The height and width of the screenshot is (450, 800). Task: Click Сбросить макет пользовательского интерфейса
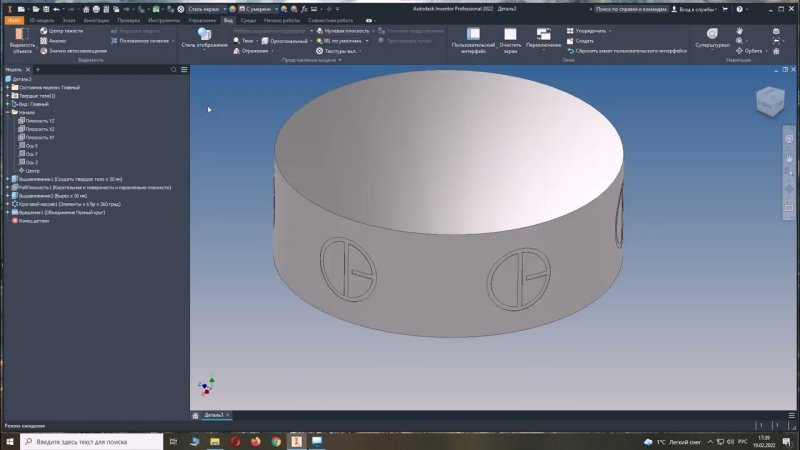pyautogui.click(x=630, y=50)
